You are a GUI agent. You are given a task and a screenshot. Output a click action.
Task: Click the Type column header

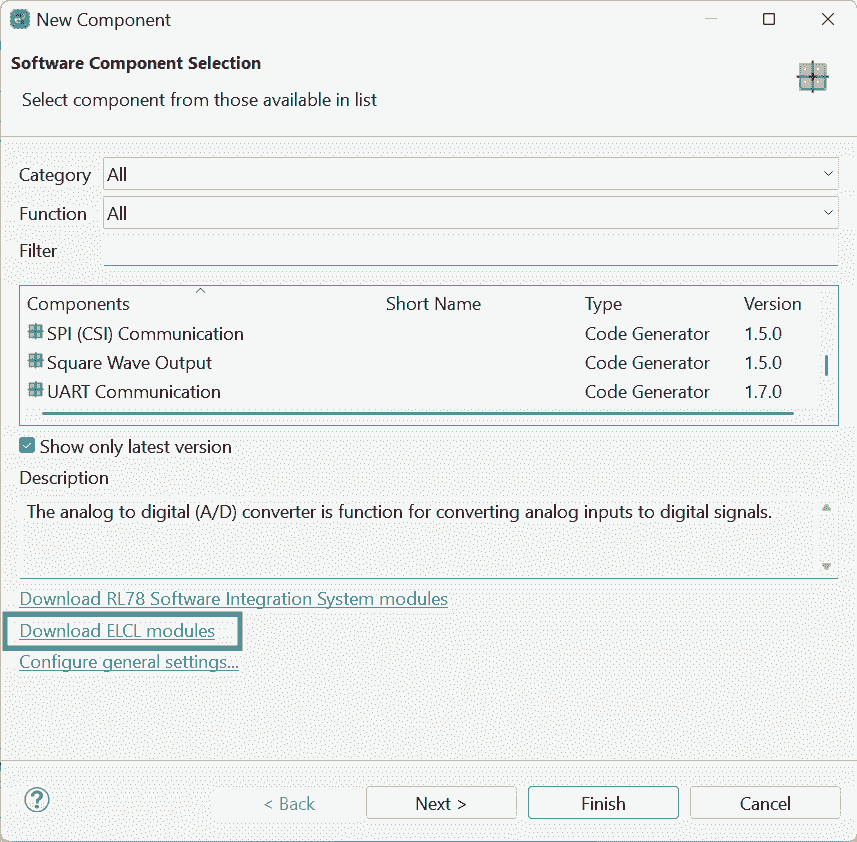click(603, 304)
